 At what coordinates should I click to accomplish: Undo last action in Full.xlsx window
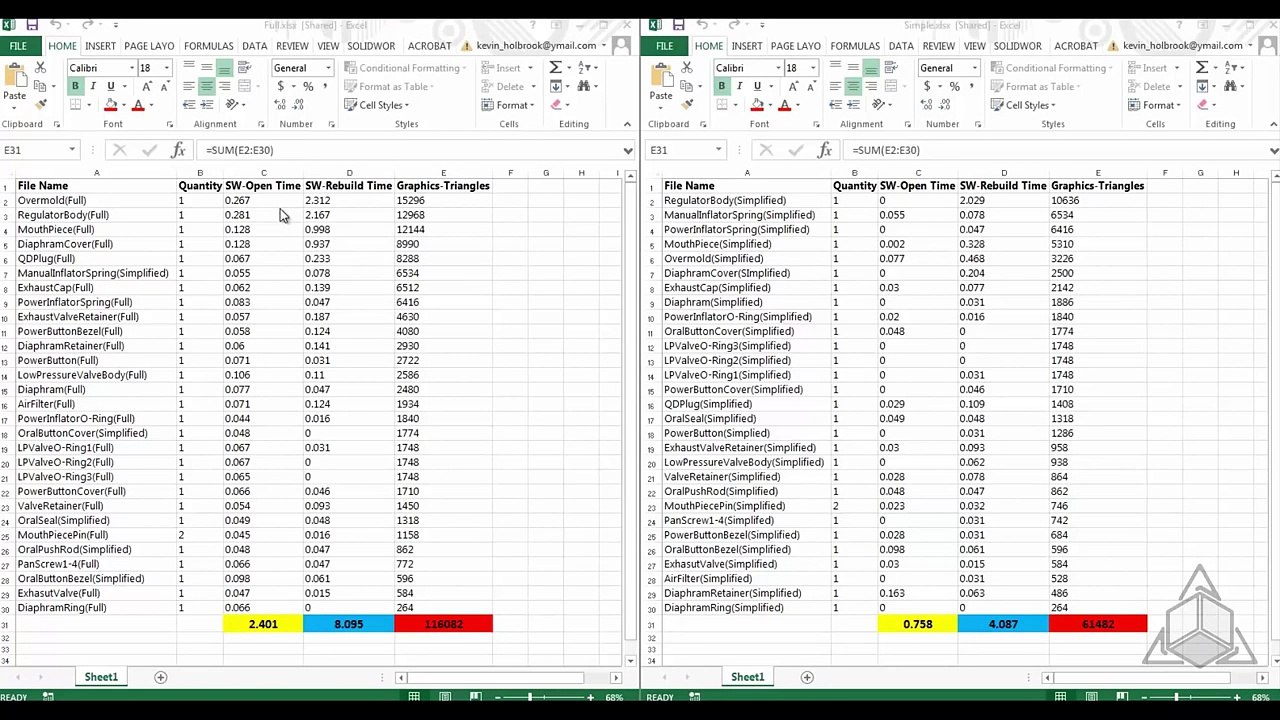56,25
